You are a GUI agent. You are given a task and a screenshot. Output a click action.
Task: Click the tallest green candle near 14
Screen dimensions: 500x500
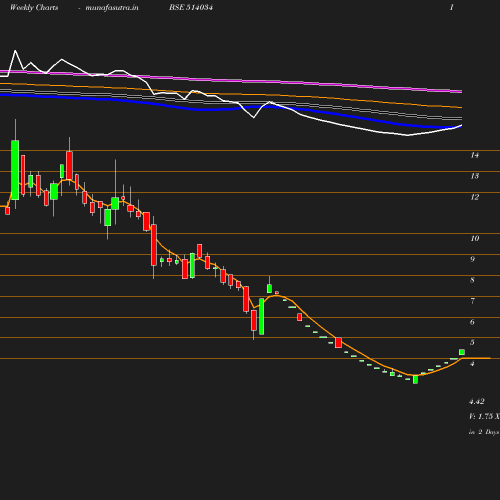pos(15,170)
